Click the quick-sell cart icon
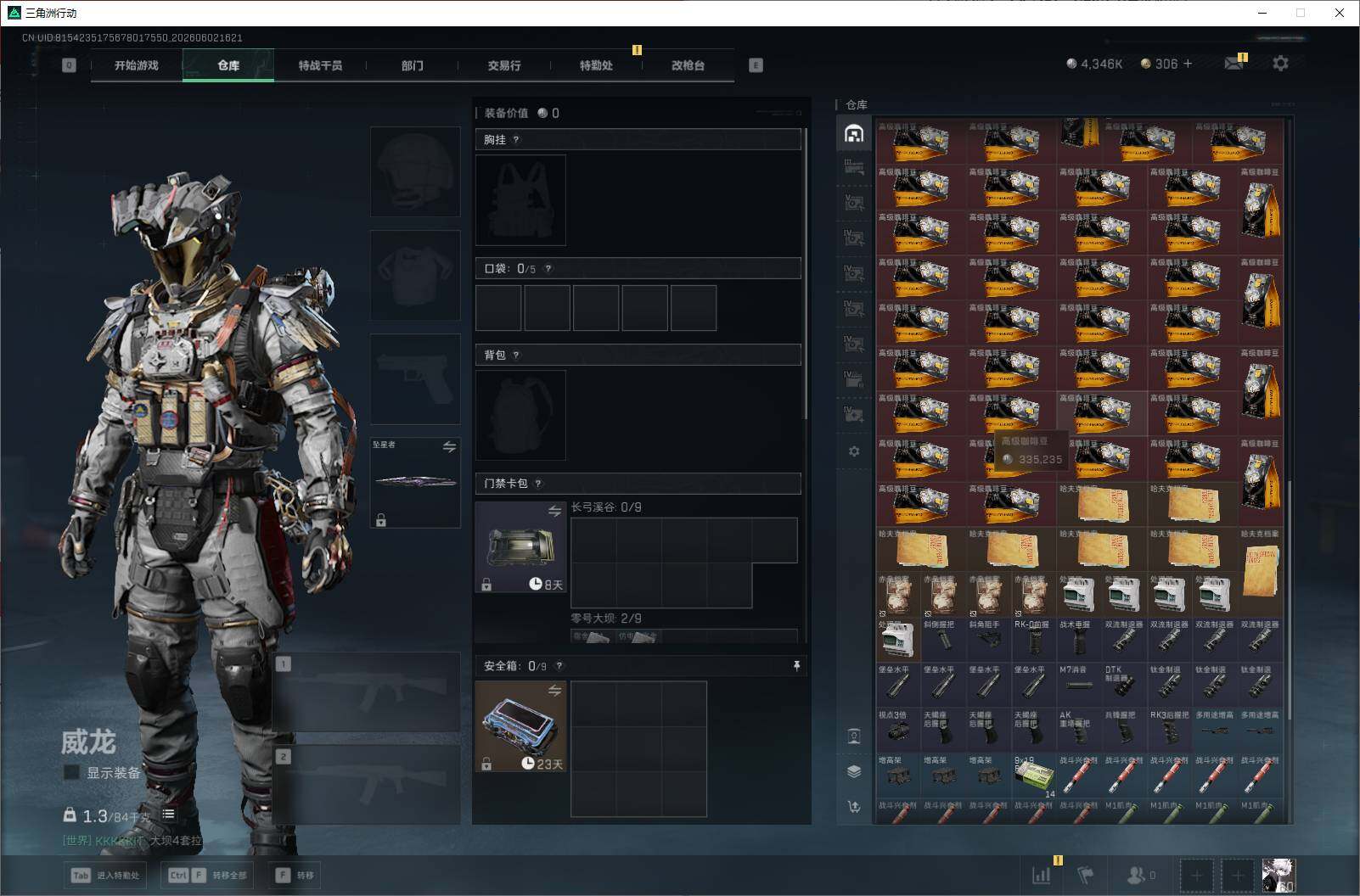 (x=854, y=807)
